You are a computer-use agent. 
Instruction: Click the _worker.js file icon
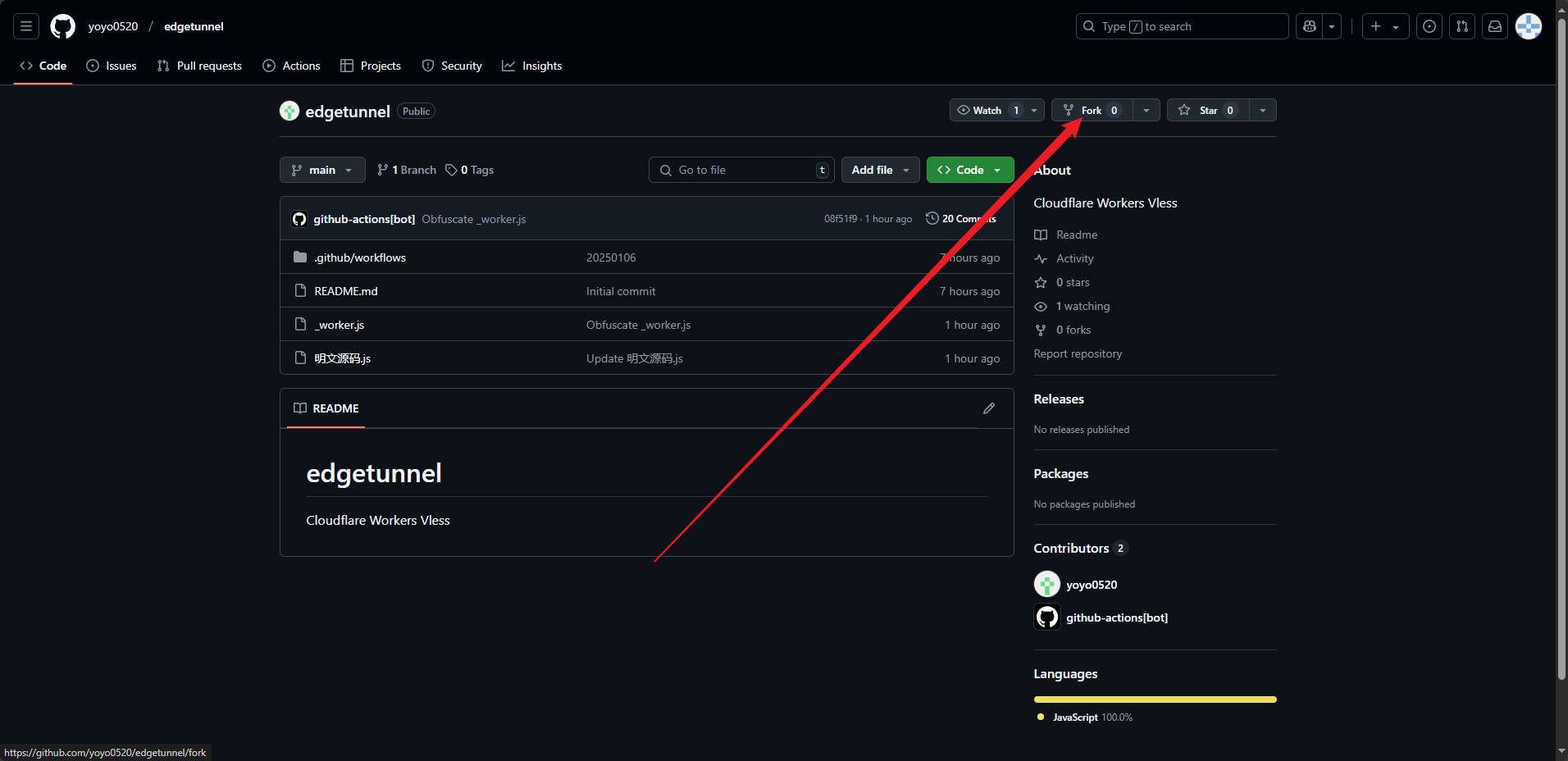[x=300, y=325]
